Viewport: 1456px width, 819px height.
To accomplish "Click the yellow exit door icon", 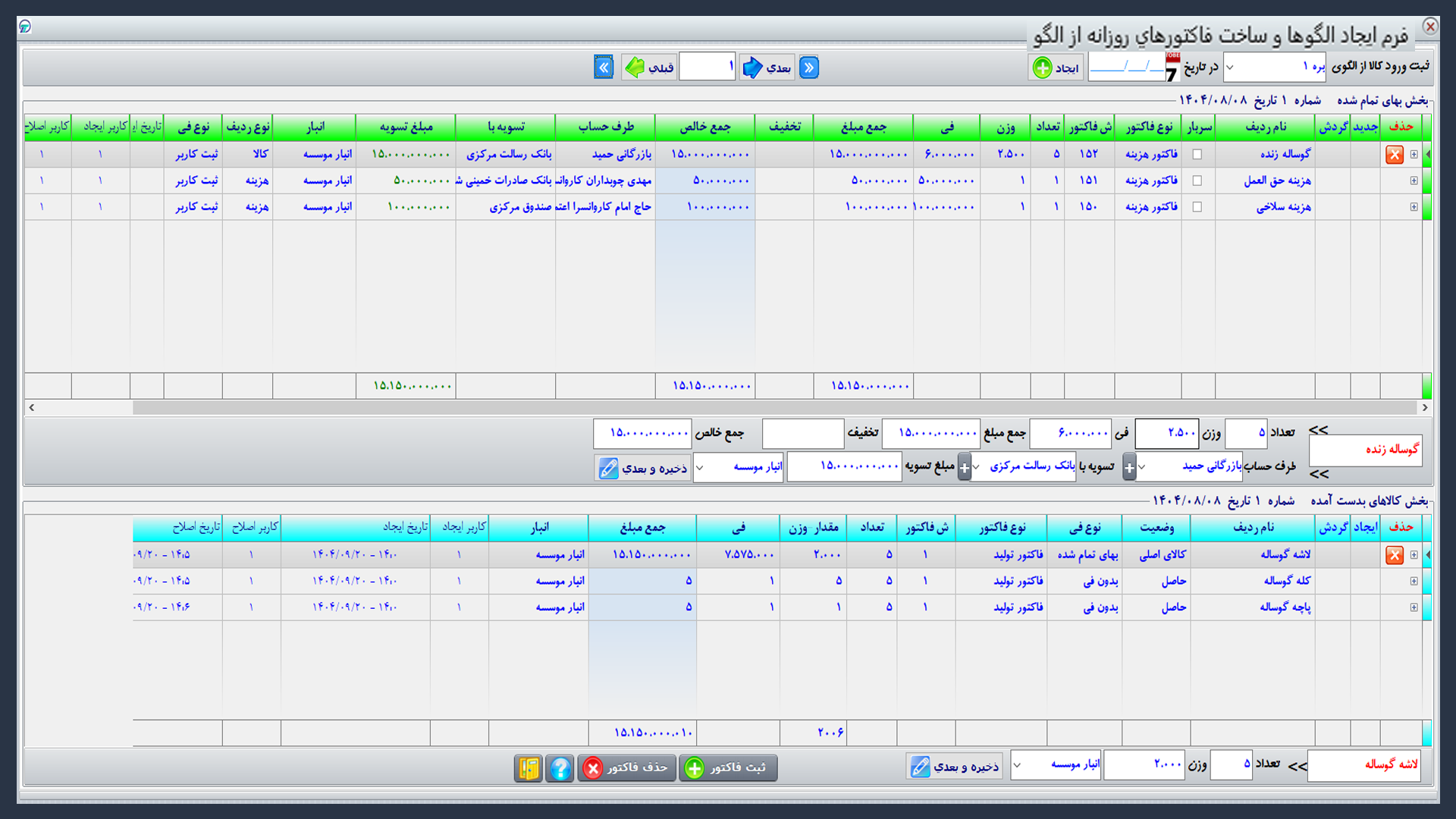I will pyautogui.click(x=529, y=768).
